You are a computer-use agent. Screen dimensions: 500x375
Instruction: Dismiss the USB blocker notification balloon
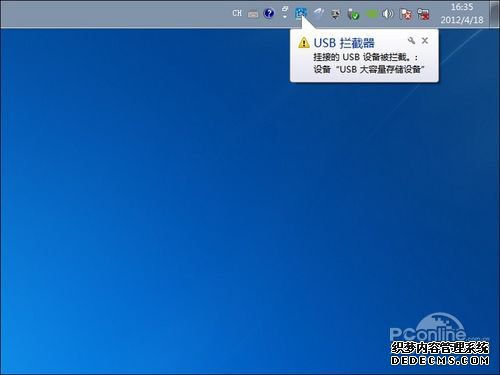[x=425, y=41]
